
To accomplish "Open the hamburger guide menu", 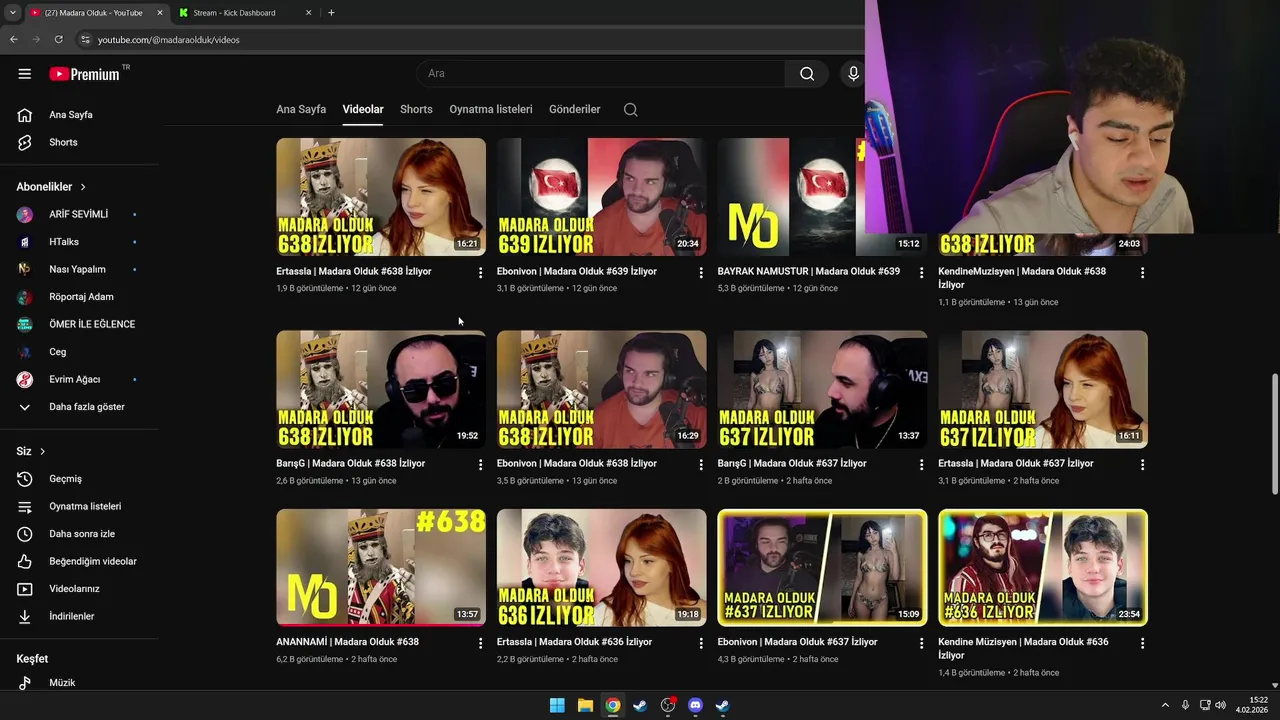I will [25, 74].
